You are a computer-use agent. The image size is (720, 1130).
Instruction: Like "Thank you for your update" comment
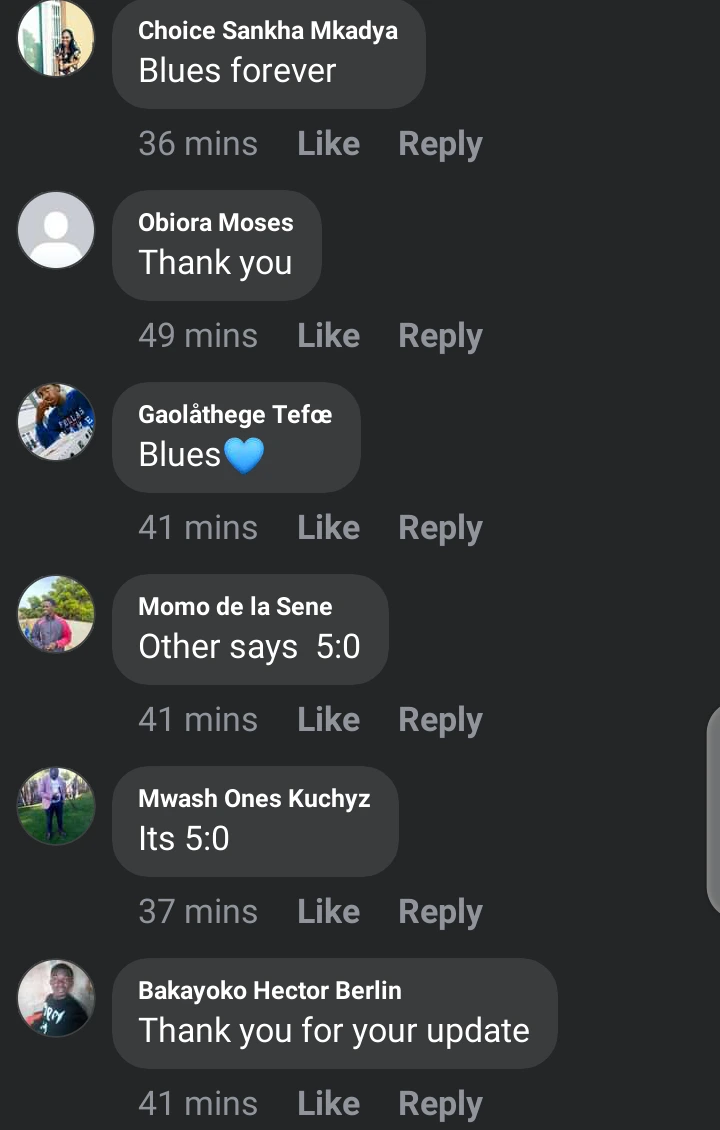tap(329, 1104)
